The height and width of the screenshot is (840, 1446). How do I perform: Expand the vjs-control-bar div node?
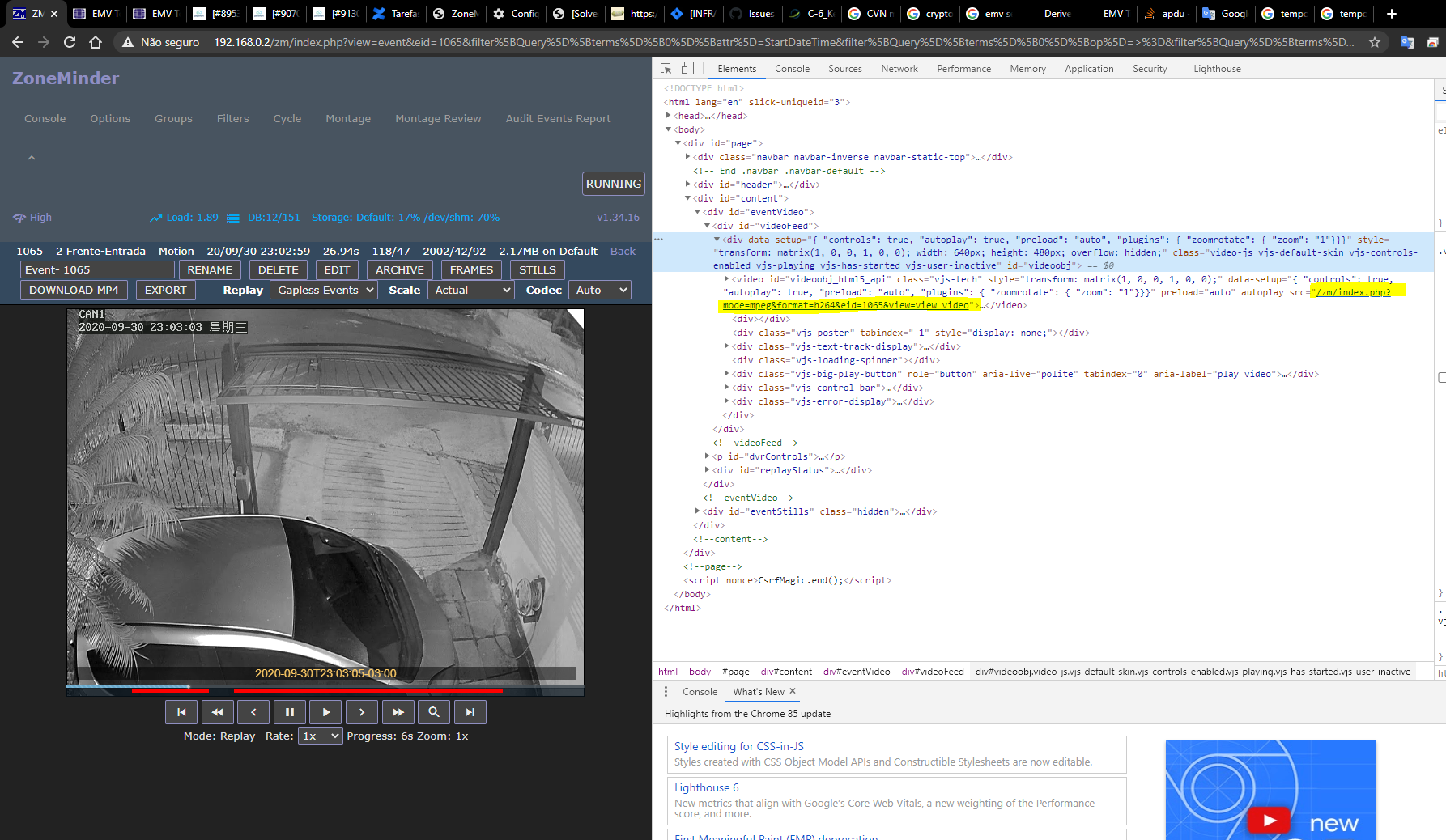pos(727,388)
